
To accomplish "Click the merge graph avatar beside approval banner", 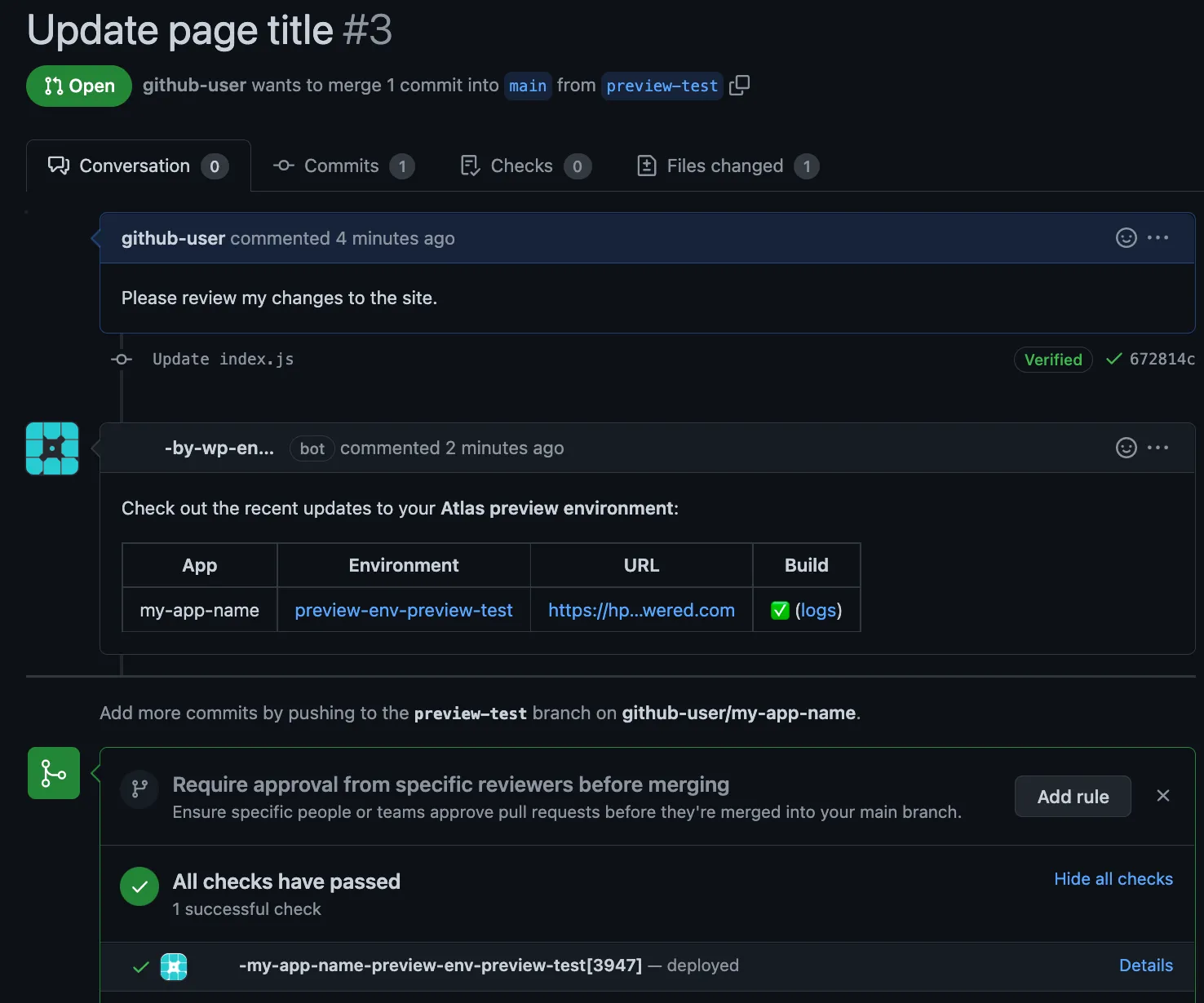I will pos(53,772).
